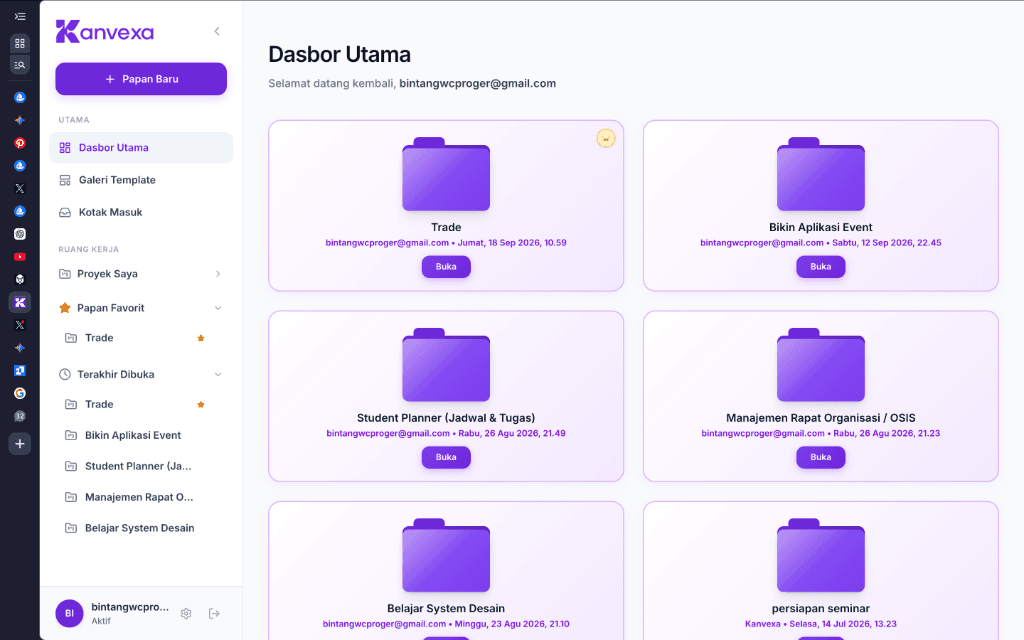Click the persiapan seminar folder thumbnail
Viewport: 1024px width, 640px height.
coord(821,556)
